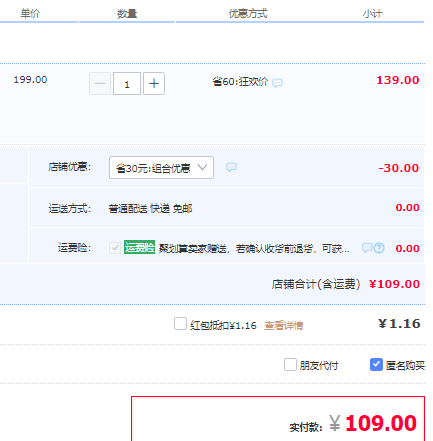This screenshot has height=441, width=433.
Task: Select the 数量 column header
Action: coord(127,14)
